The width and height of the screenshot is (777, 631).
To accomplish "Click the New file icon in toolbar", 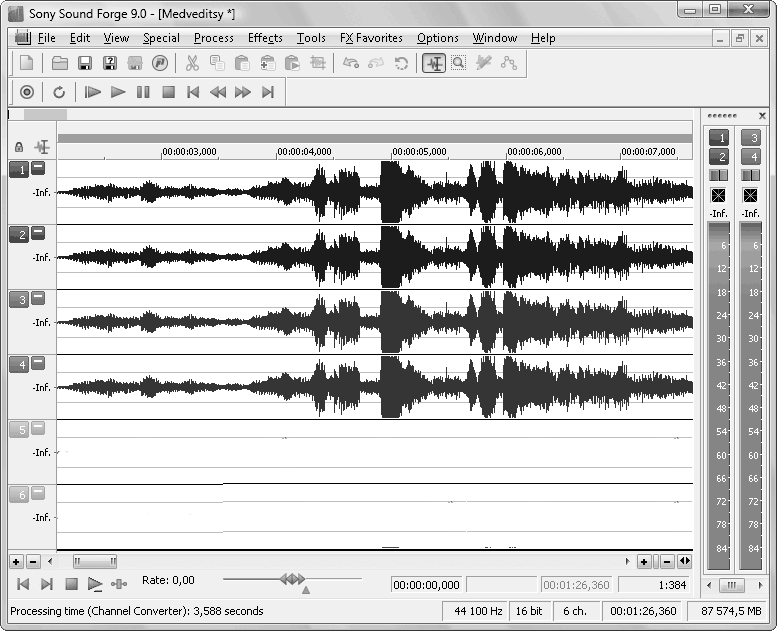I will (x=27, y=63).
